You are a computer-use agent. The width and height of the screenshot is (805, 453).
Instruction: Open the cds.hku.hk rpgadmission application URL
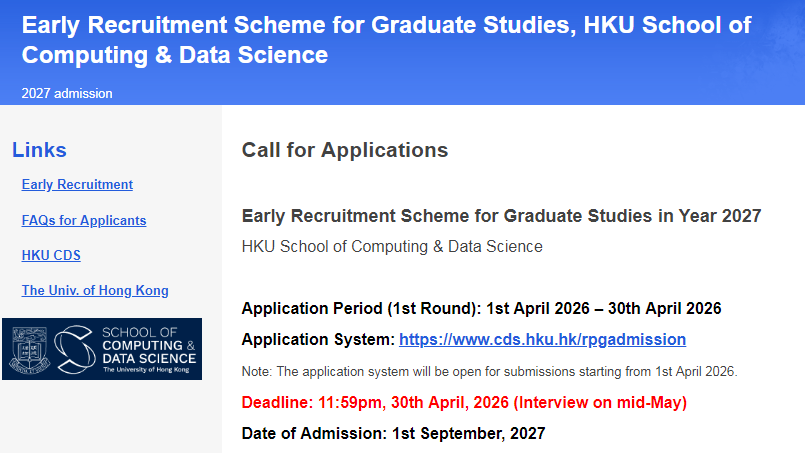[x=542, y=340]
